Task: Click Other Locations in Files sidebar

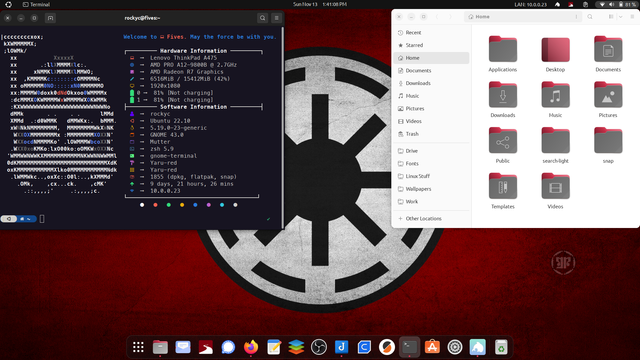Action: (x=431, y=219)
